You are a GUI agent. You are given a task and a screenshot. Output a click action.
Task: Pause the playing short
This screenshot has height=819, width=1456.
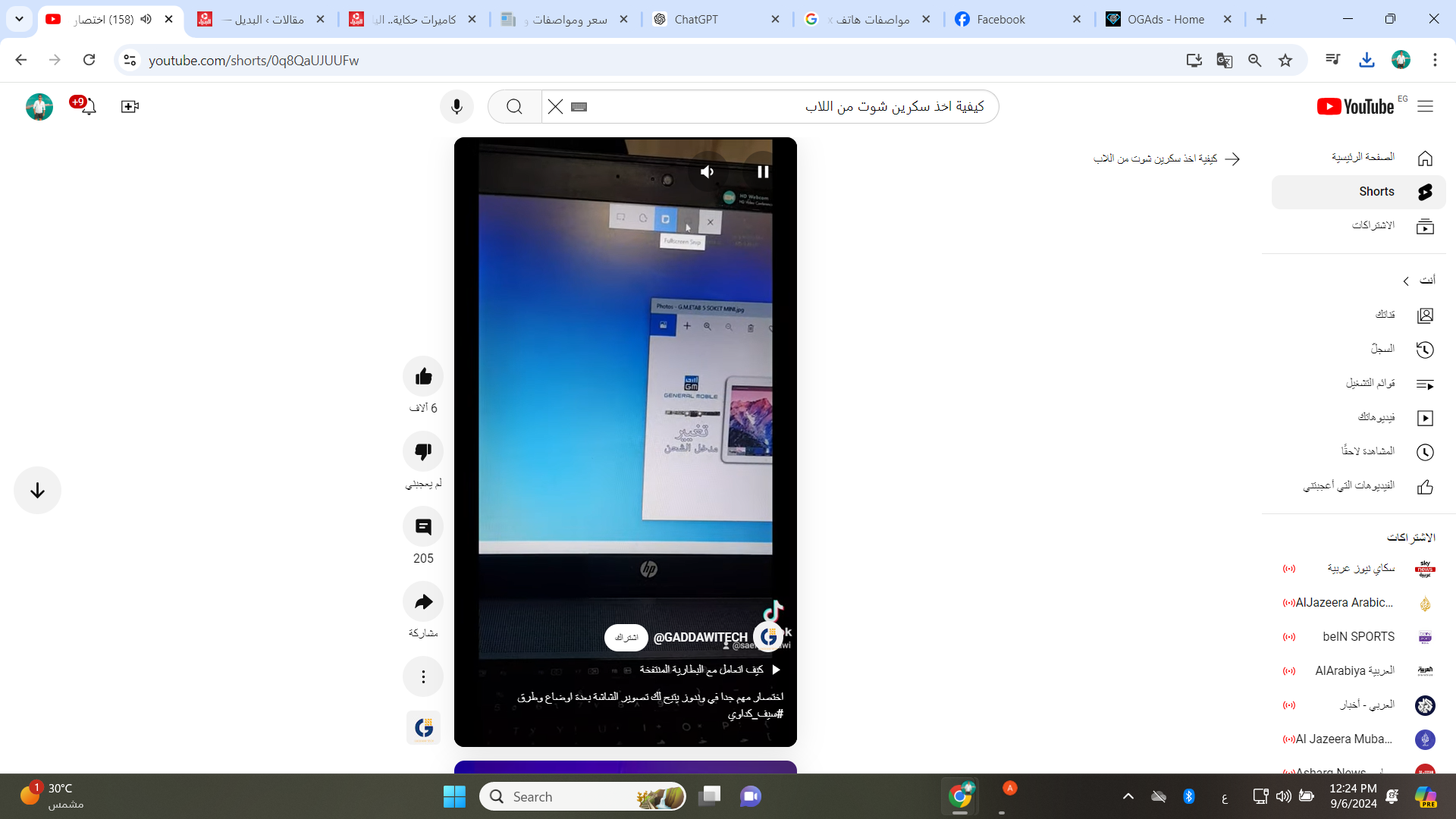[763, 172]
